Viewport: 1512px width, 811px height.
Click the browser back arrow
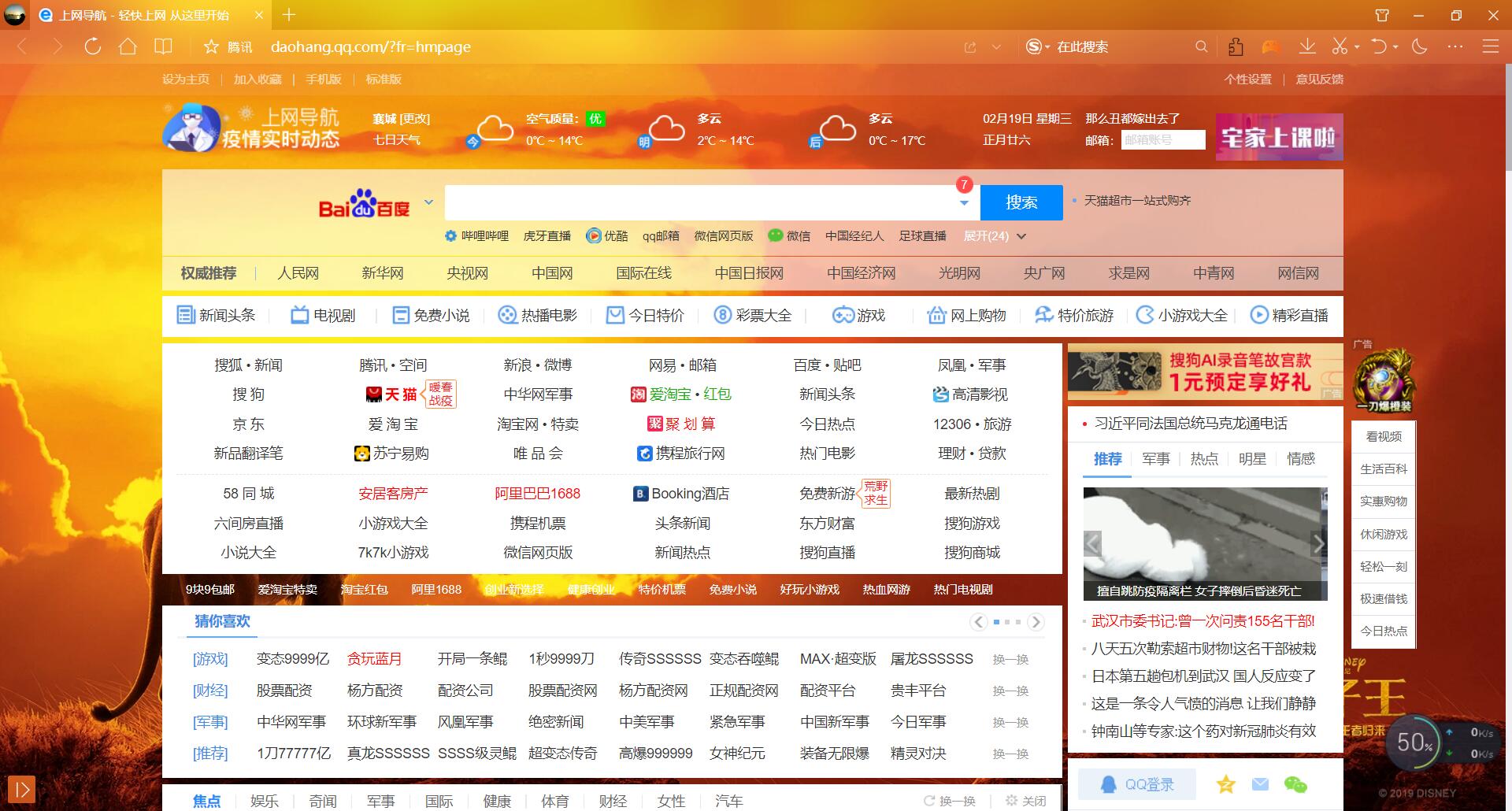tap(22, 47)
